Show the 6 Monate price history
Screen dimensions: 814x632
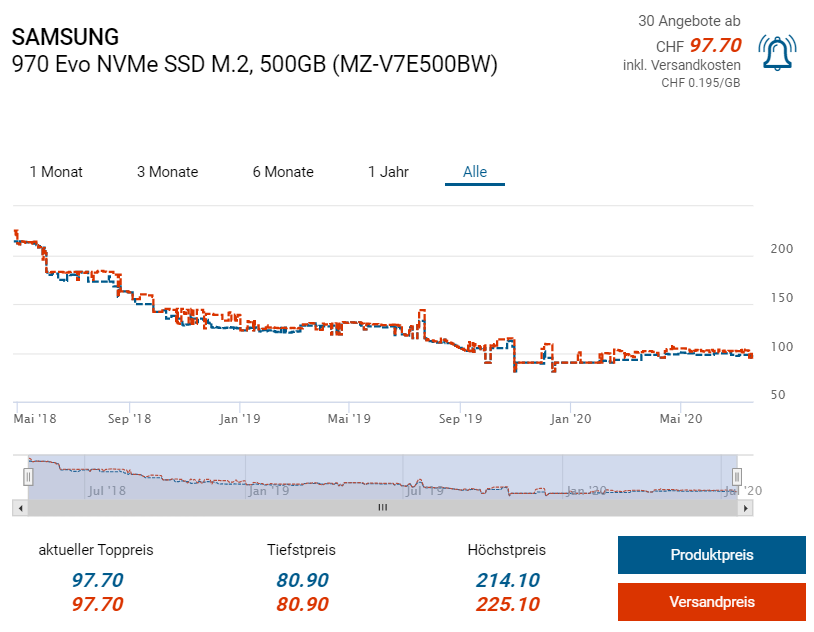click(x=283, y=172)
